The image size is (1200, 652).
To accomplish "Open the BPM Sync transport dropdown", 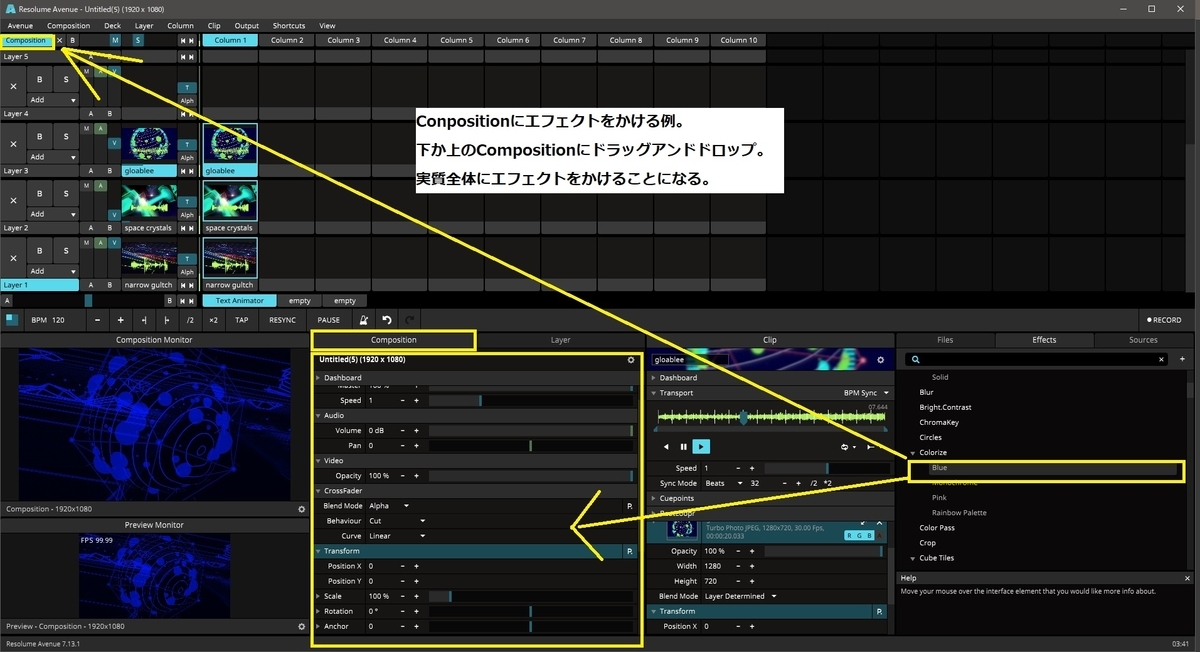I will (x=866, y=393).
